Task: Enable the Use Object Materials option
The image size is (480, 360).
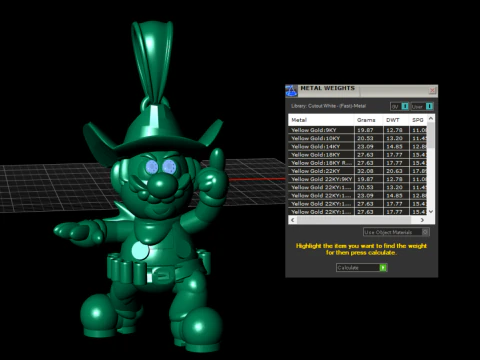Action: pyautogui.click(x=396, y=232)
